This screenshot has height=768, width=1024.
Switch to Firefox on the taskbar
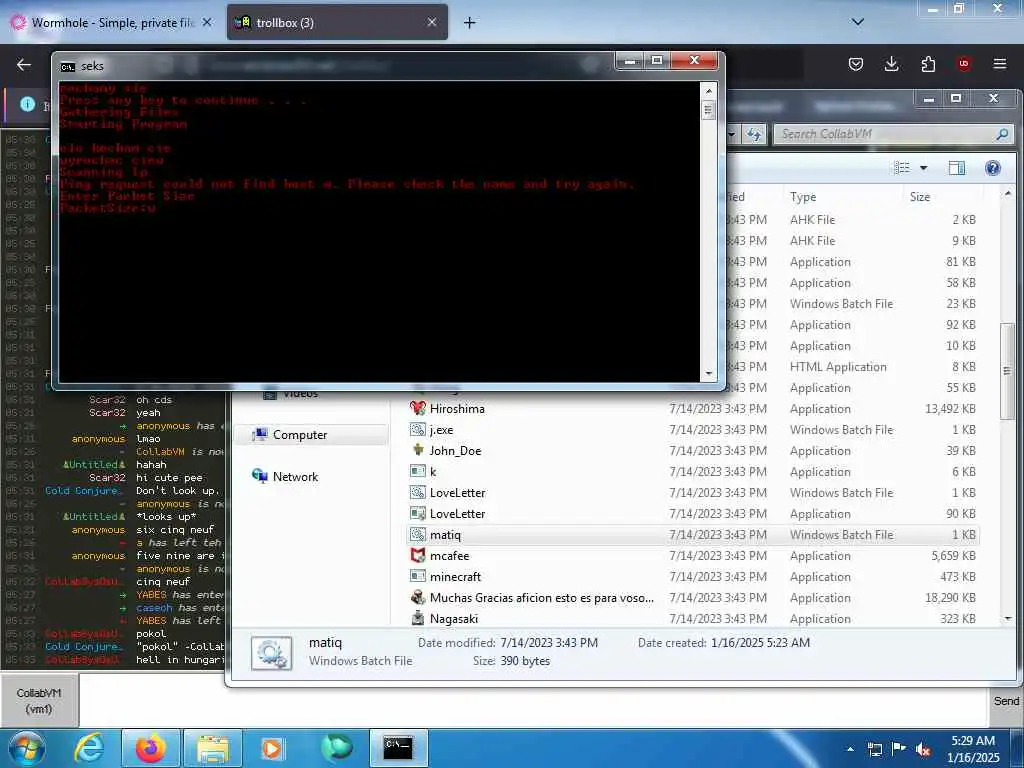pos(151,748)
